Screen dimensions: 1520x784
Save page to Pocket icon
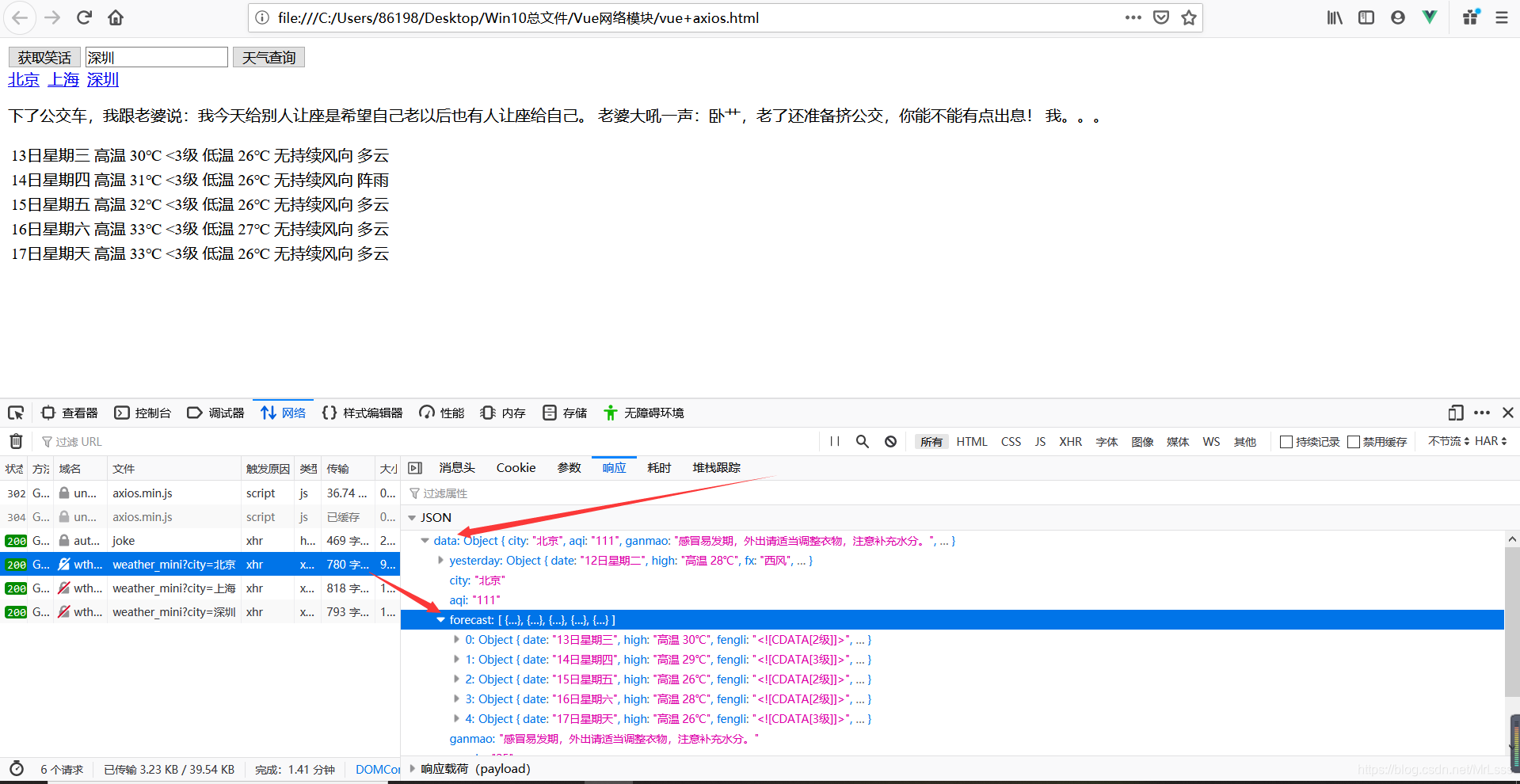[1161, 17]
